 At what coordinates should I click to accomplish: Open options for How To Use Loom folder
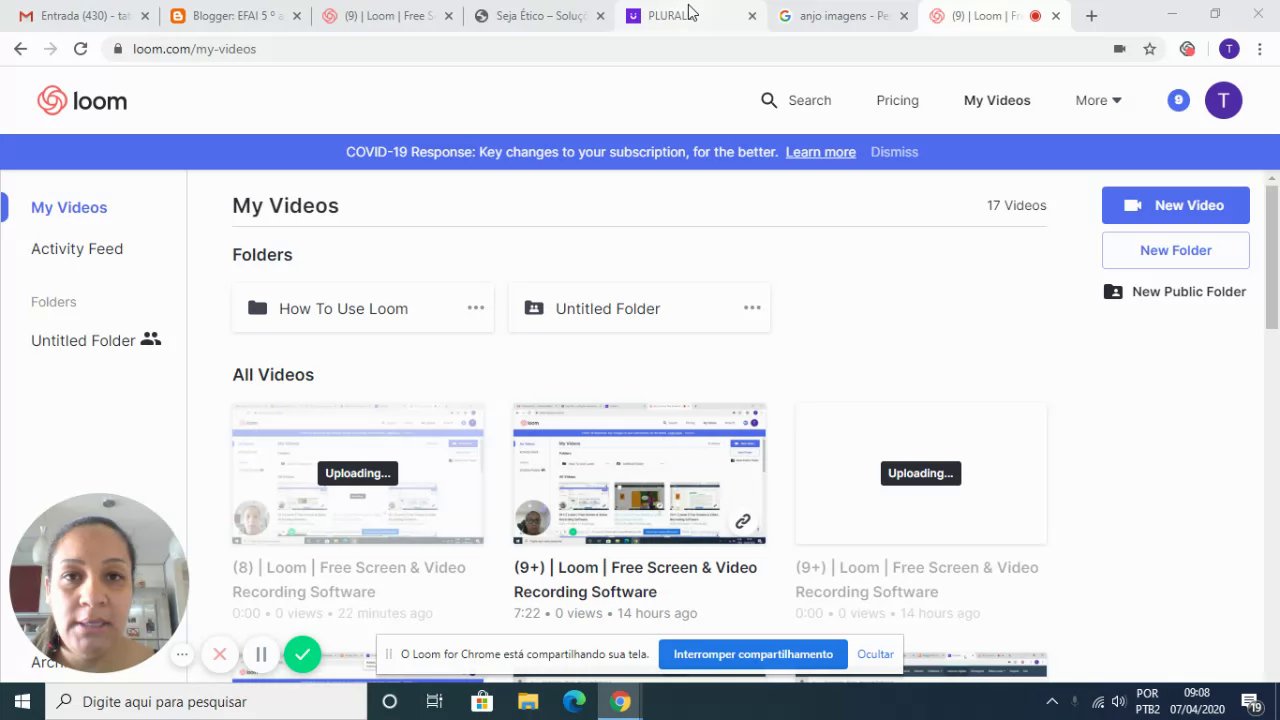(x=476, y=308)
